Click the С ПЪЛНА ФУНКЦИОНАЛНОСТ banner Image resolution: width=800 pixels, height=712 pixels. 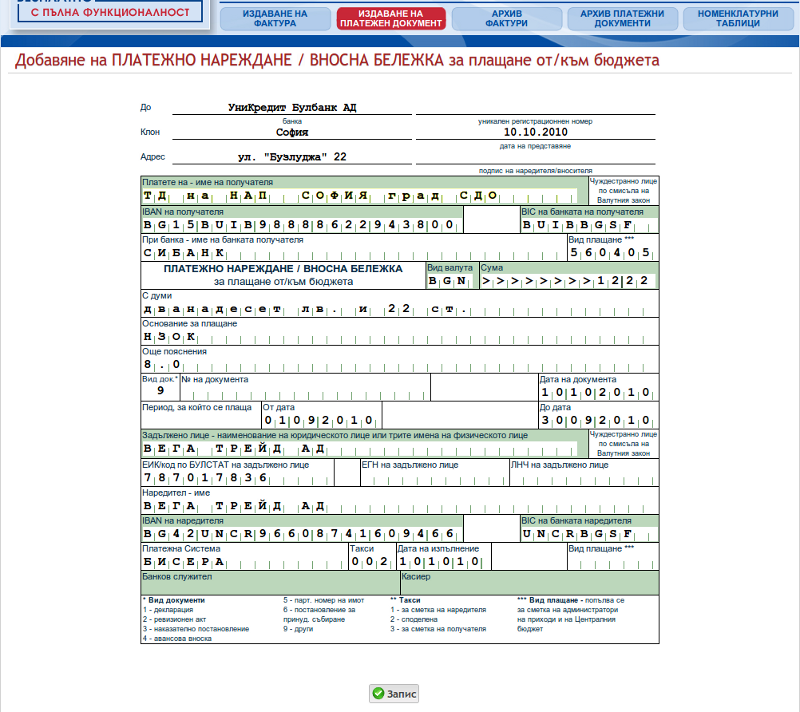coord(110,12)
